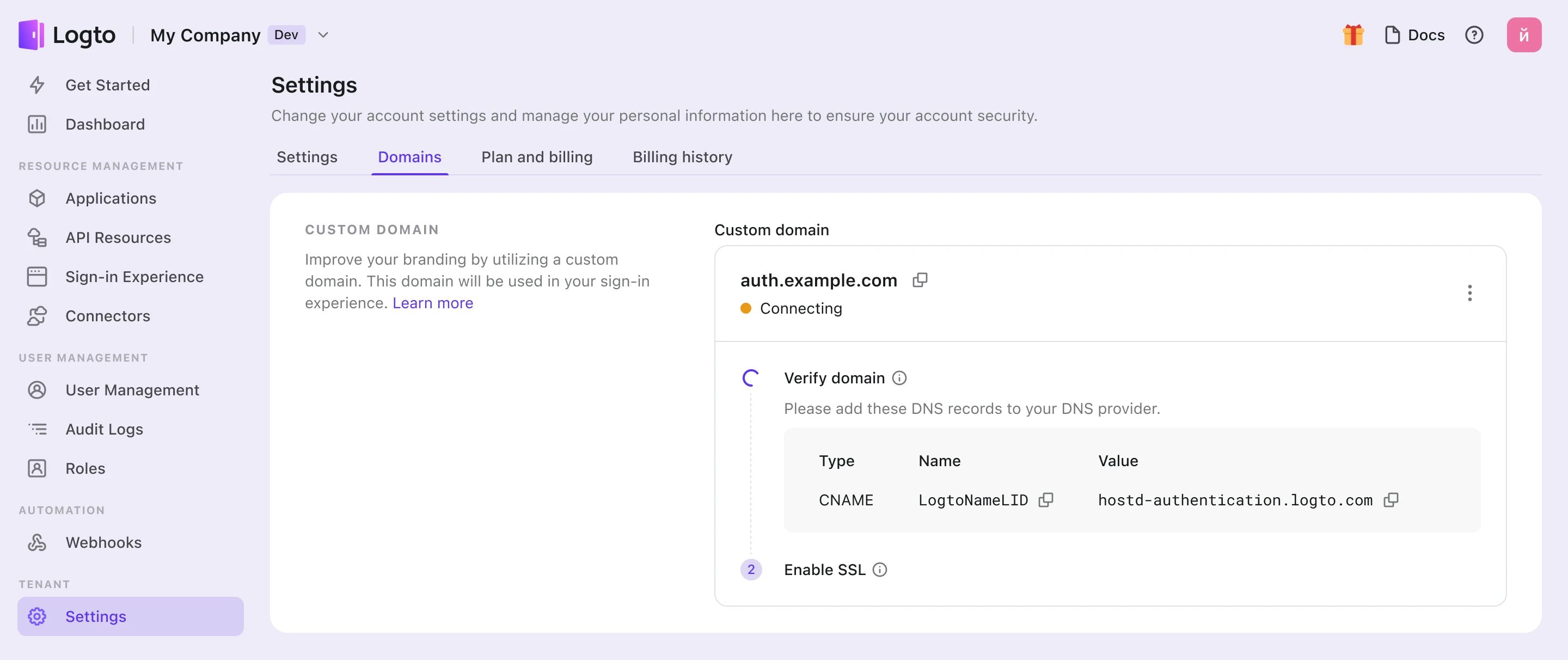
Task: Expand the My Company tenant switcher
Action: (x=323, y=35)
